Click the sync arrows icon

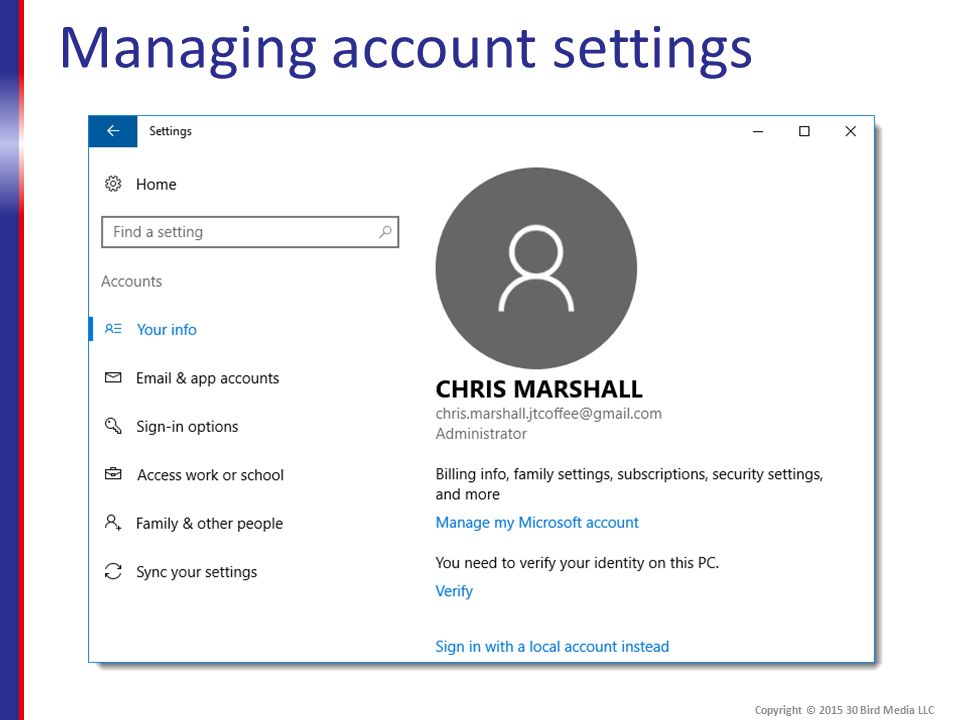coord(113,571)
